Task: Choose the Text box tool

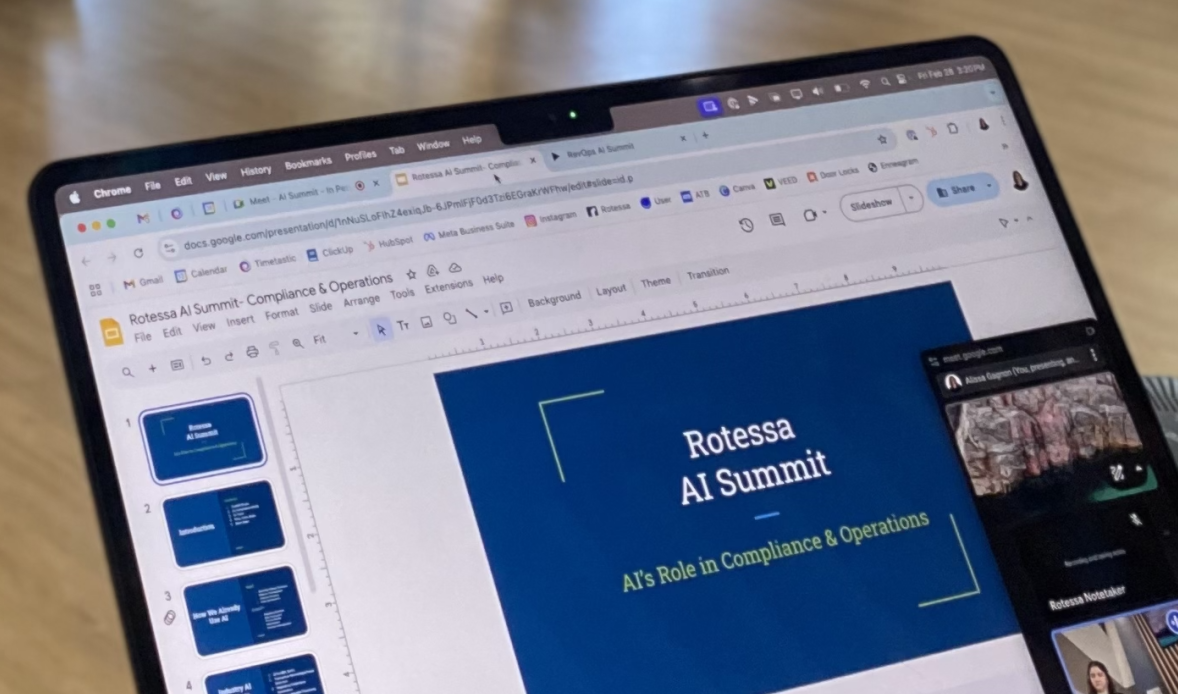Action: [x=403, y=325]
